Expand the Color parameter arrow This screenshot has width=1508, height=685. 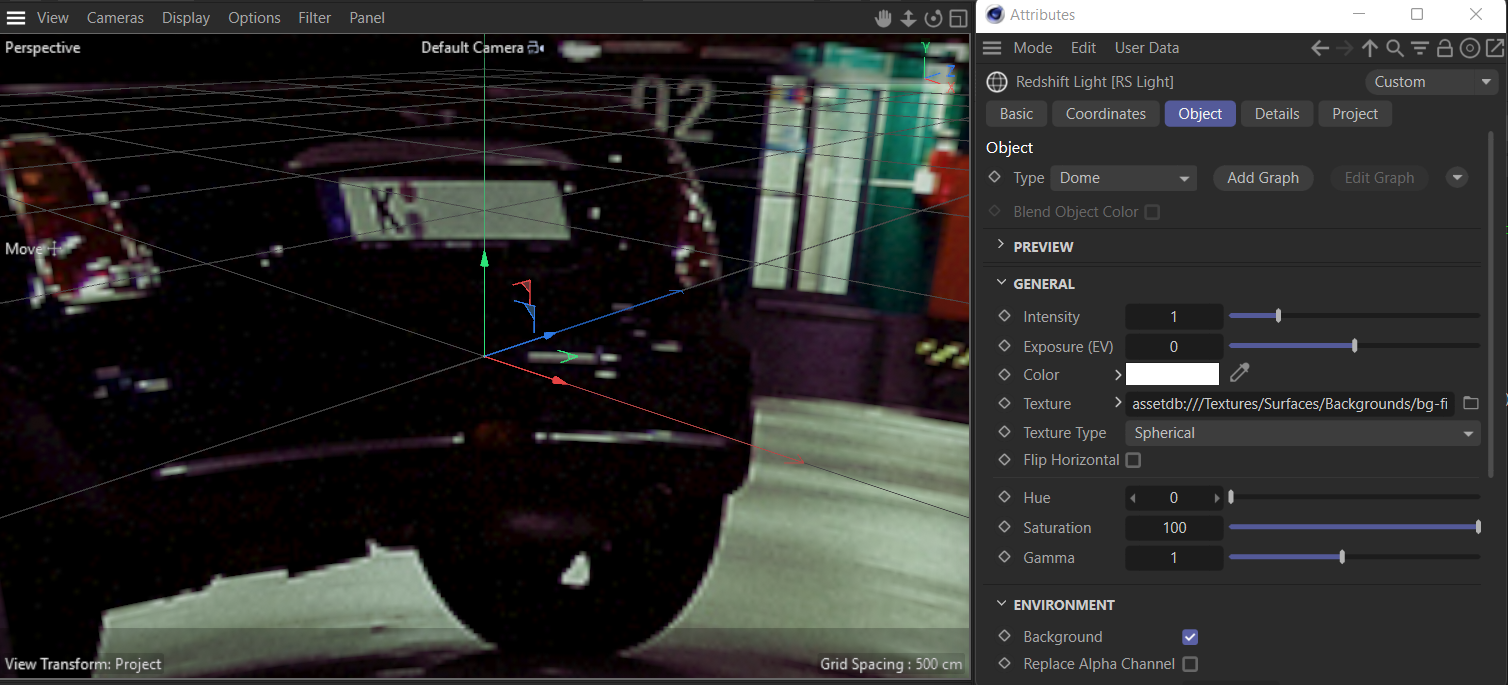[1118, 375]
